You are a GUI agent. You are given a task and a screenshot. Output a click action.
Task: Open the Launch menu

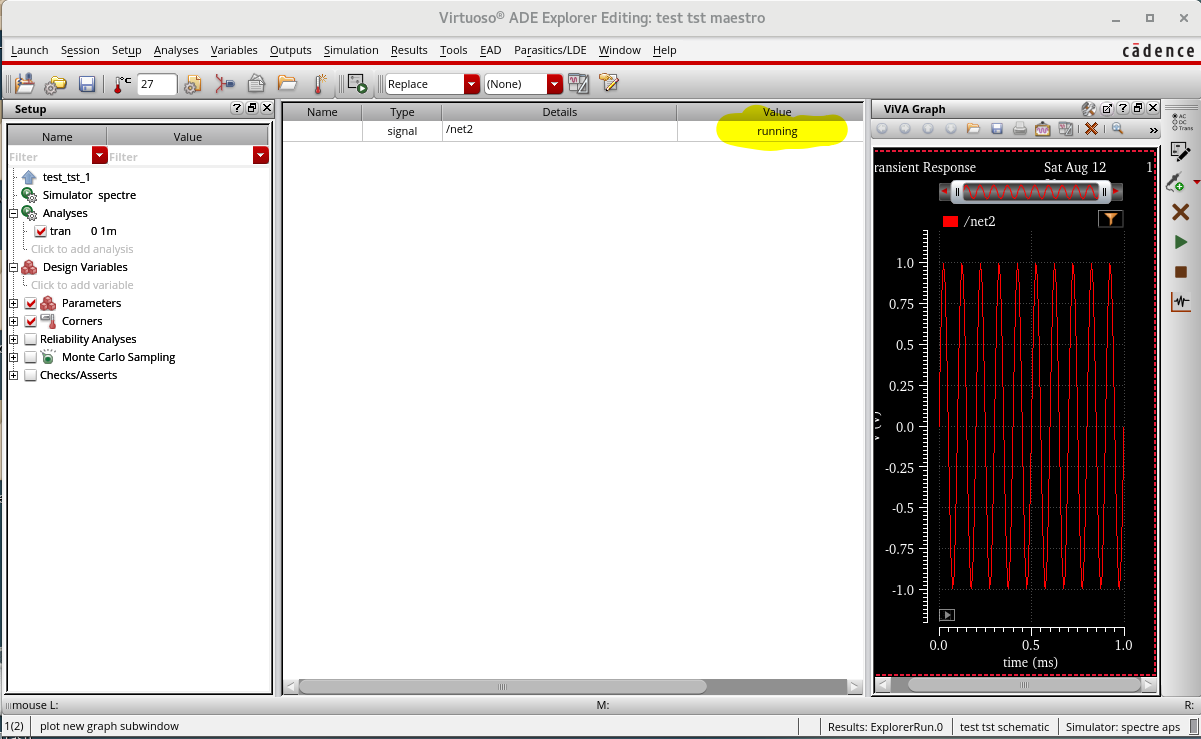tap(29, 50)
